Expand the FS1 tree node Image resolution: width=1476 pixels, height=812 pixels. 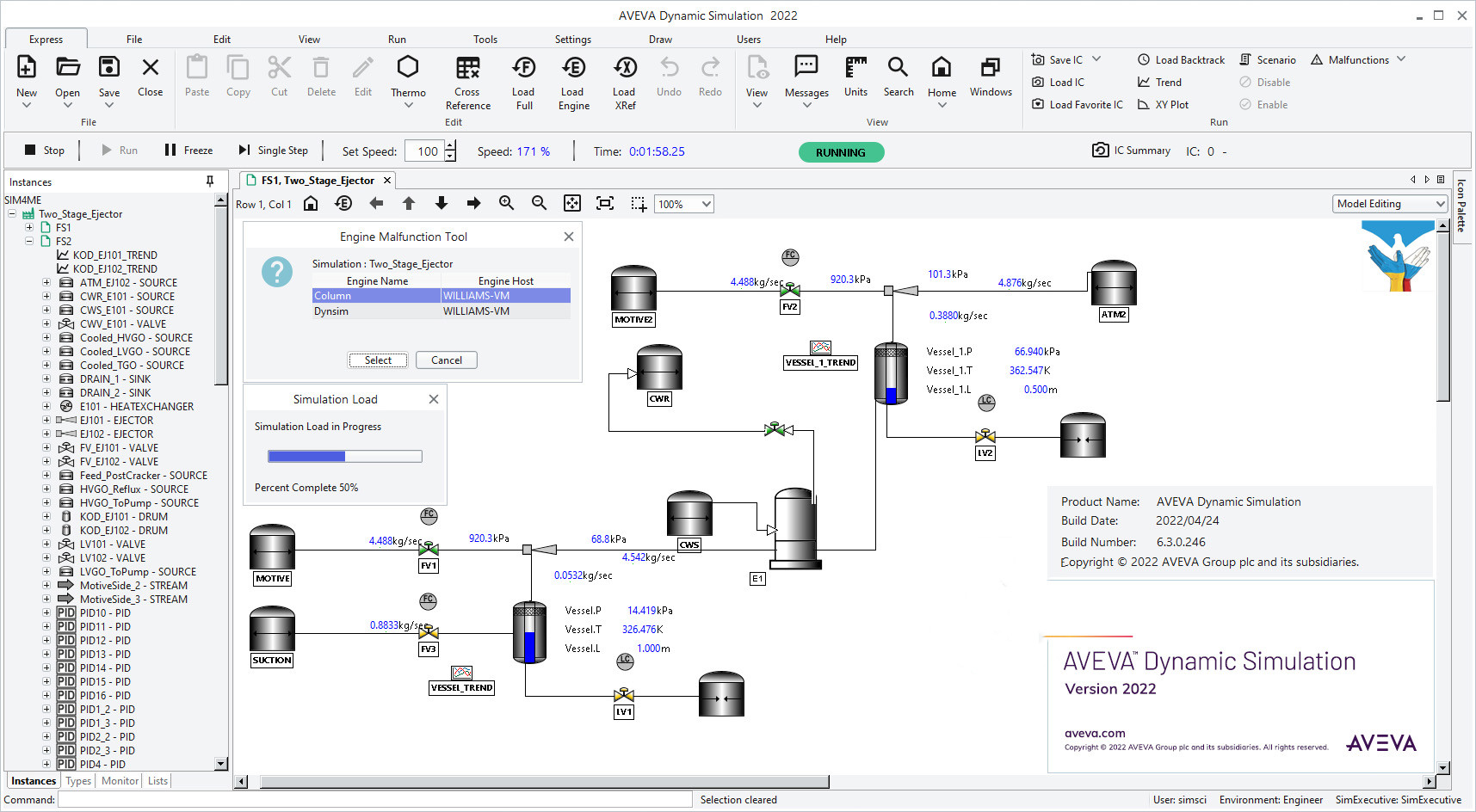click(x=29, y=228)
